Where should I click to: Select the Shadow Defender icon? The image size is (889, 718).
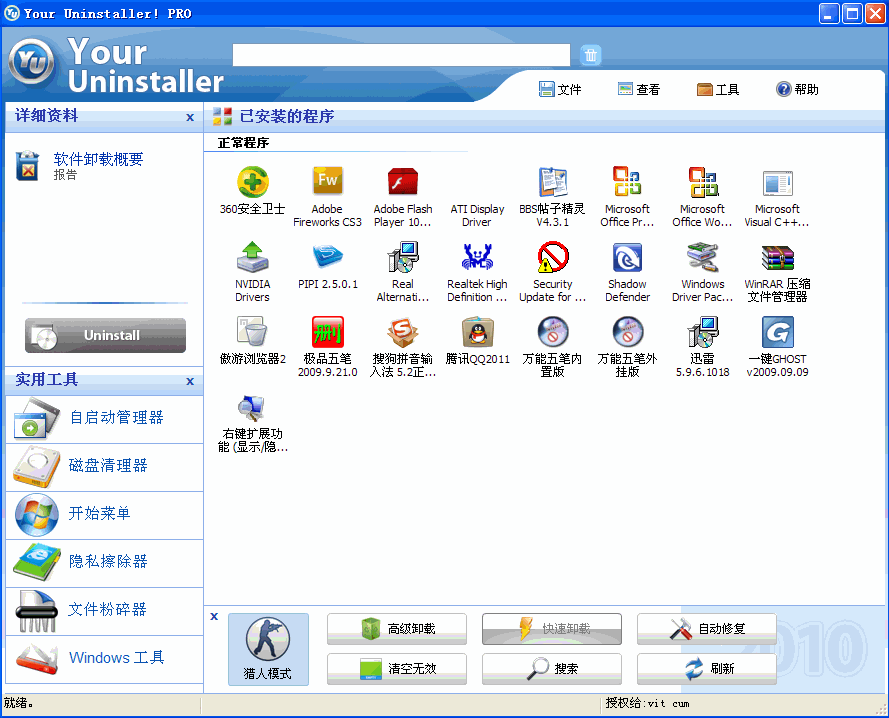pyautogui.click(x=627, y=258)
